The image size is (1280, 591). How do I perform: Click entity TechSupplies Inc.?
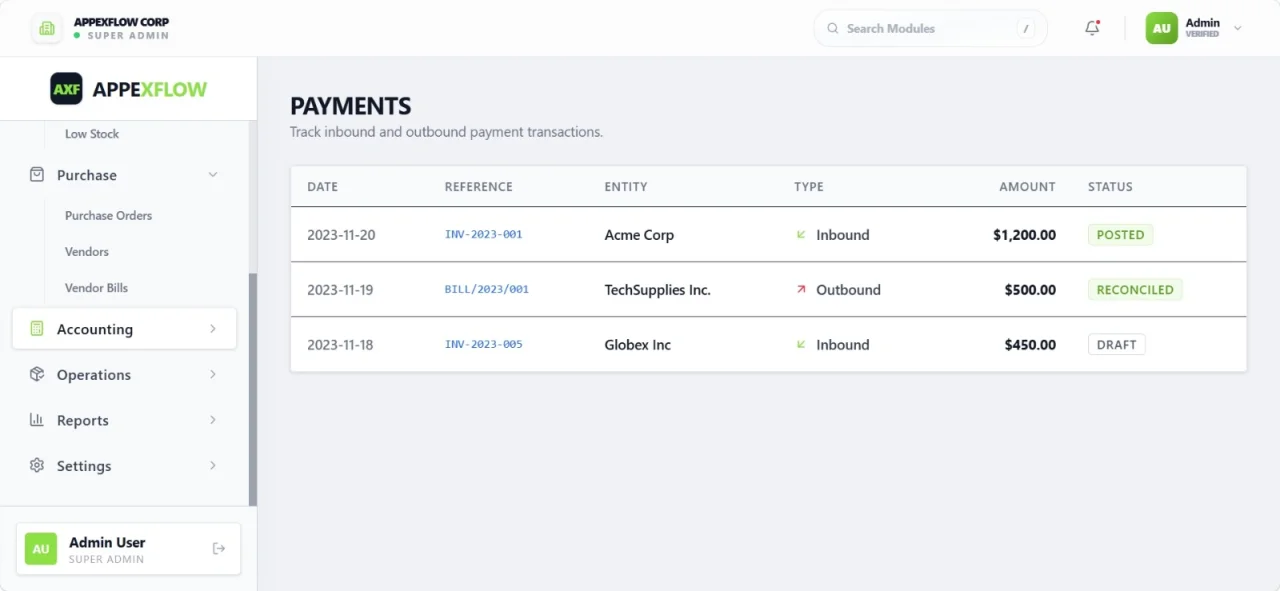[x=657, y=290]
